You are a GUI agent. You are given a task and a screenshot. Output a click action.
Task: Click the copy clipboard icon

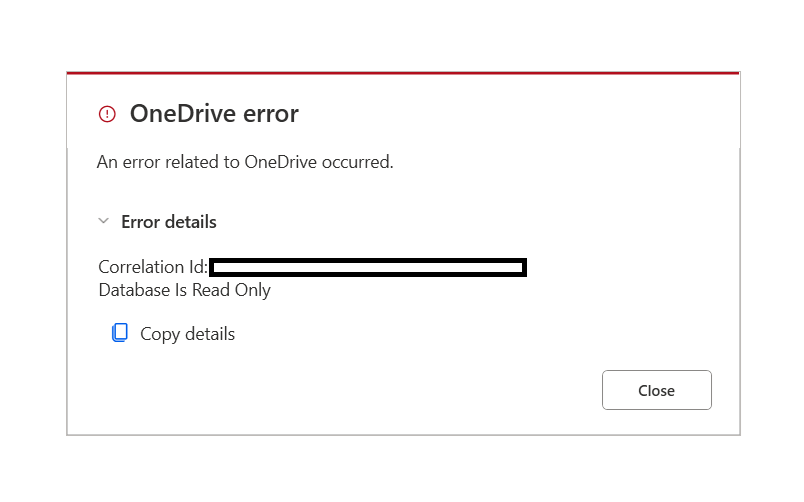coord(120,333)
